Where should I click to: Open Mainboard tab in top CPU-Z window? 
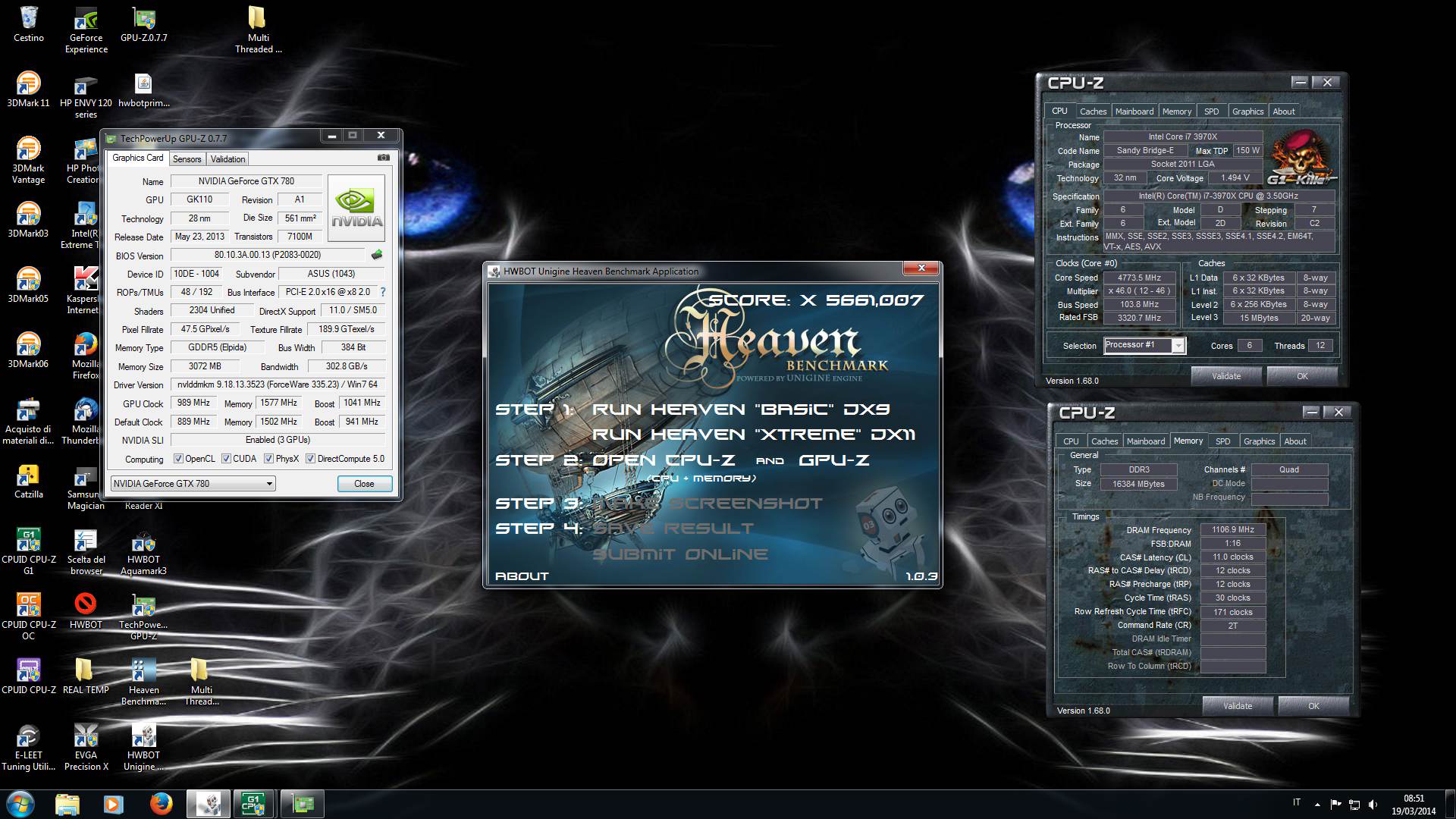coord(1134,111)
